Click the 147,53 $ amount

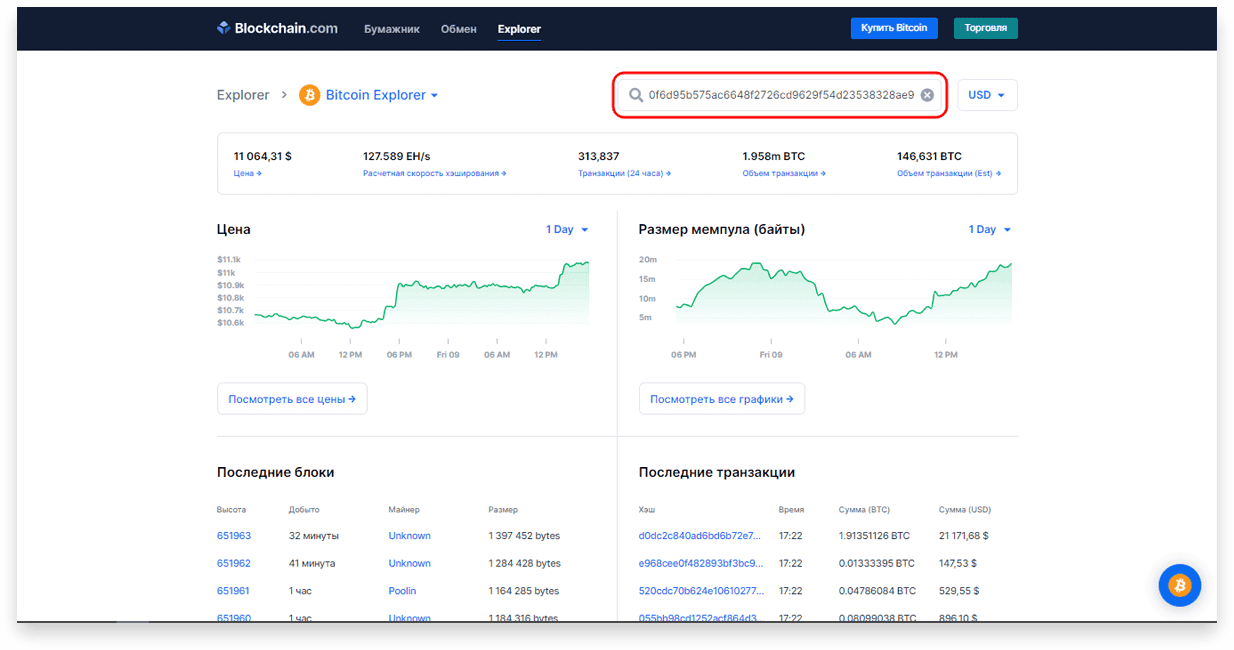click(958, 563)
